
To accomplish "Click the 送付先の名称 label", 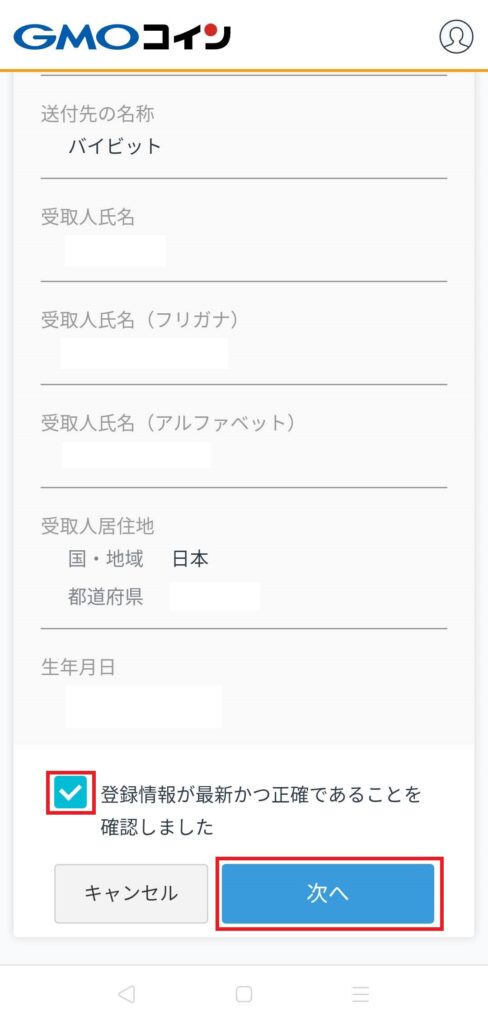I will [97, 114].
